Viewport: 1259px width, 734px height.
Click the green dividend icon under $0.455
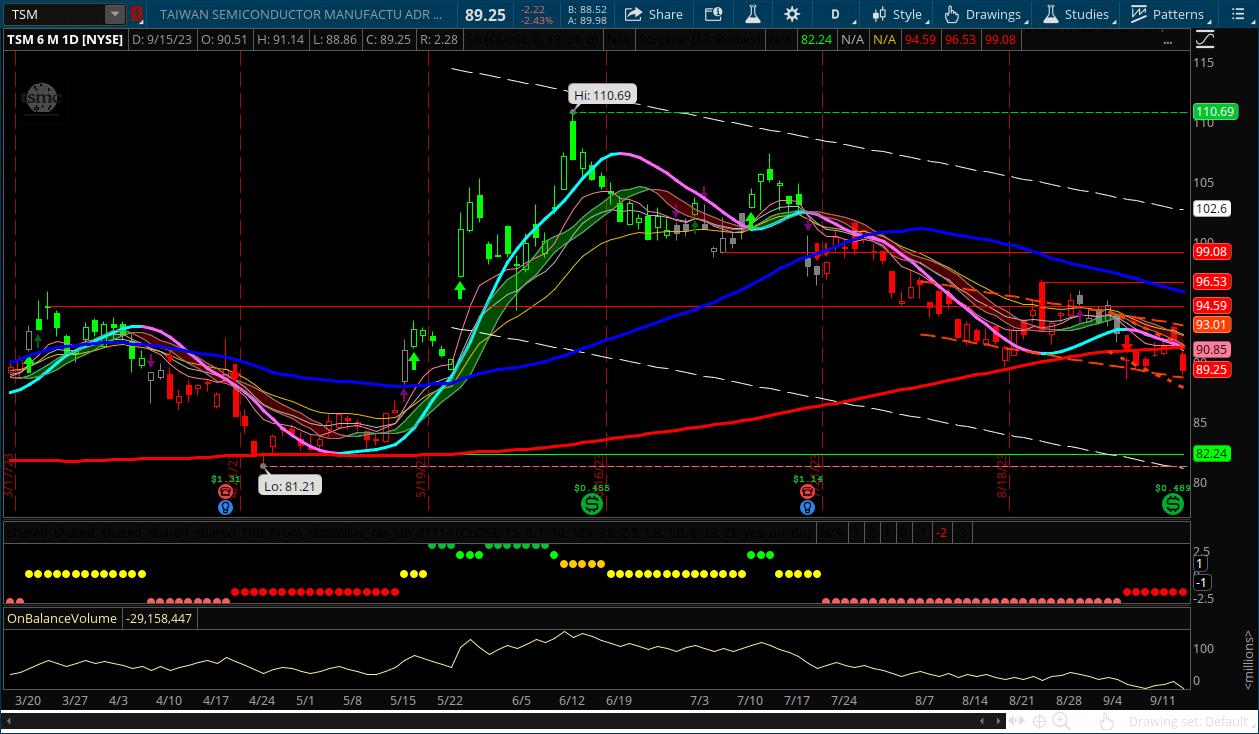591,504
